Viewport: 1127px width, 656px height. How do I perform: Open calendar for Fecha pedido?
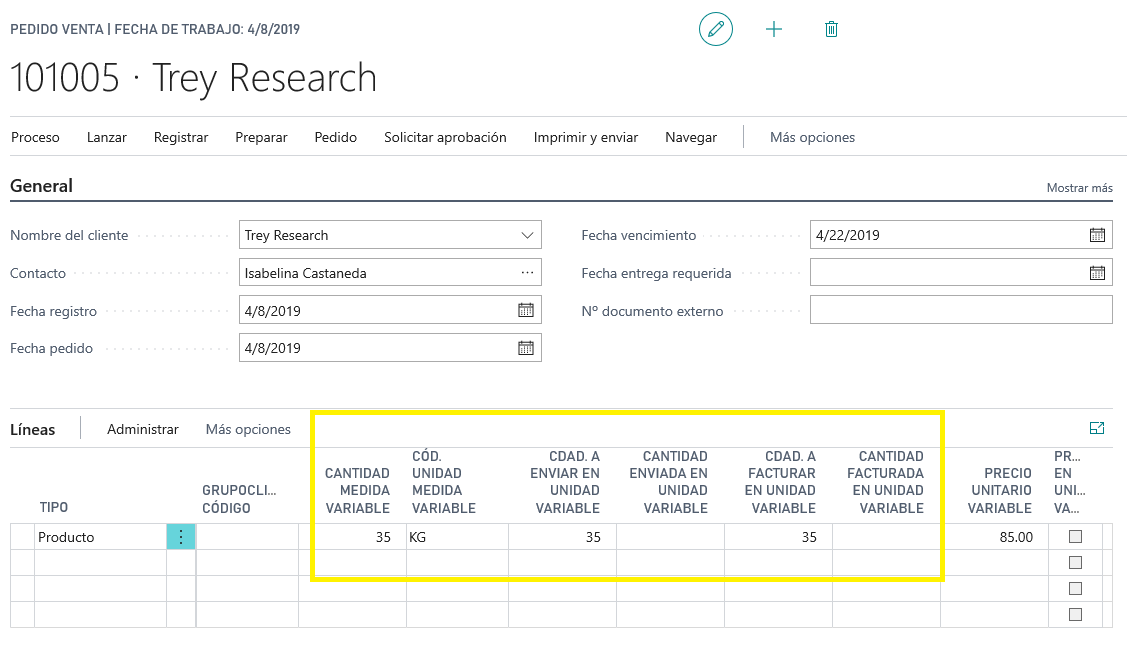[526, 348]
